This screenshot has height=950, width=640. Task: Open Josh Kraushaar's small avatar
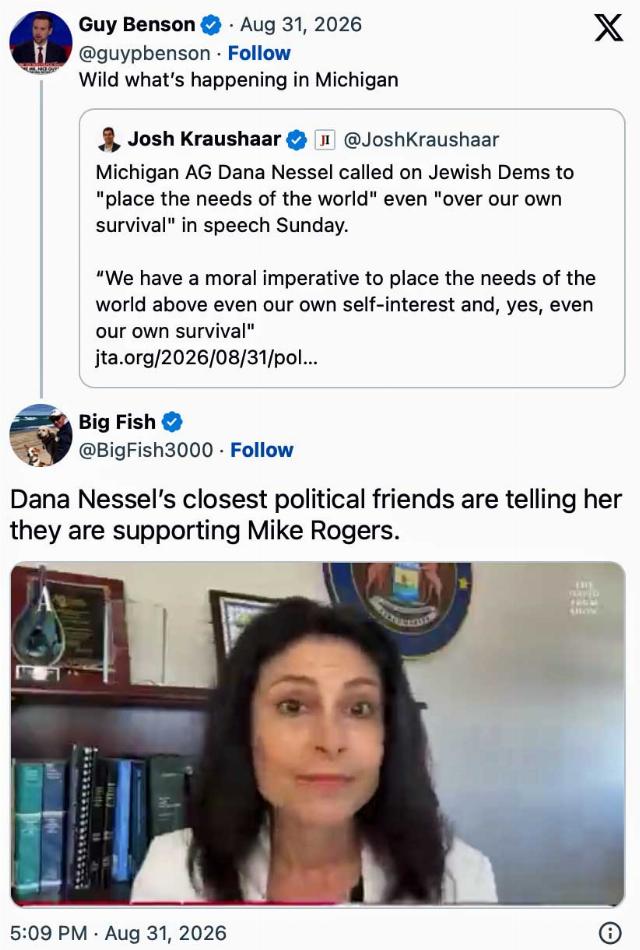(109, 139)
